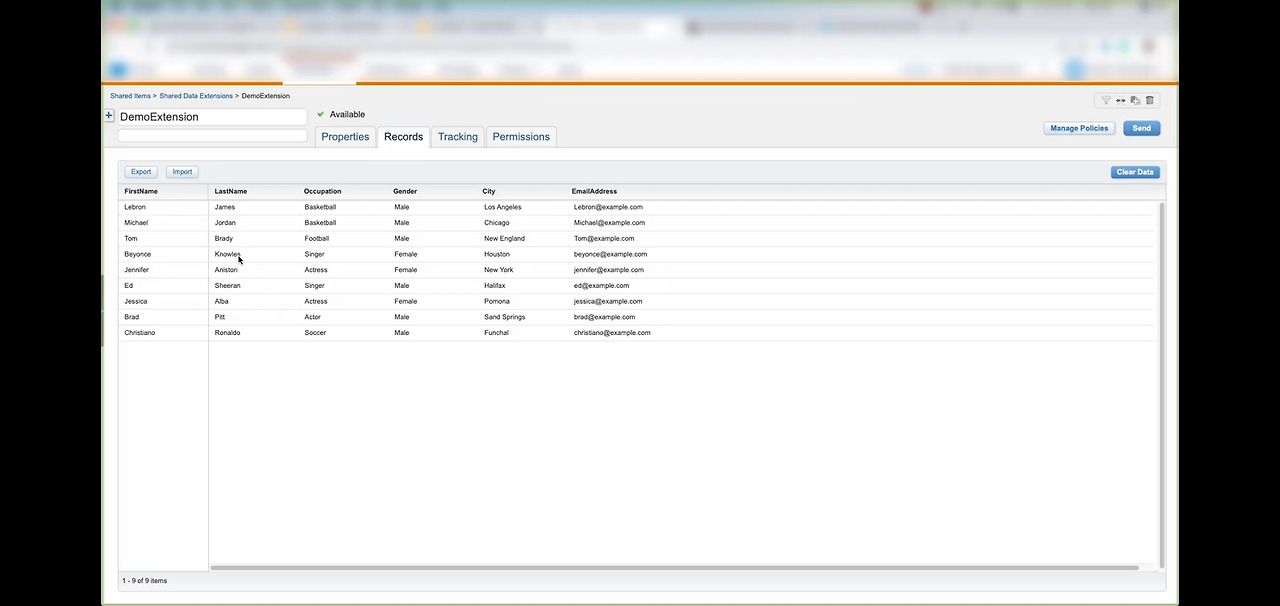Sort by EmailAddress column header

(594, 191)
